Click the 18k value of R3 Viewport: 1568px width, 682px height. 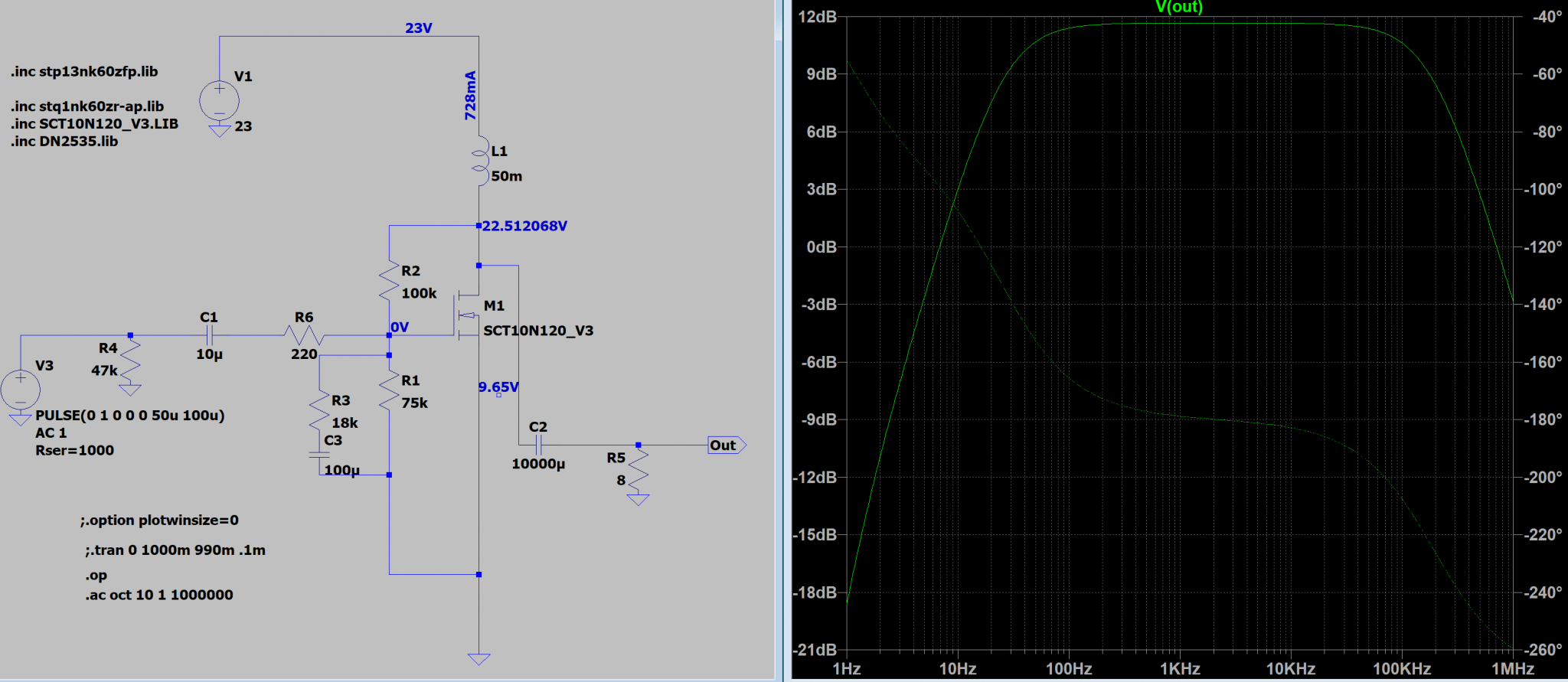pos(345,423)
